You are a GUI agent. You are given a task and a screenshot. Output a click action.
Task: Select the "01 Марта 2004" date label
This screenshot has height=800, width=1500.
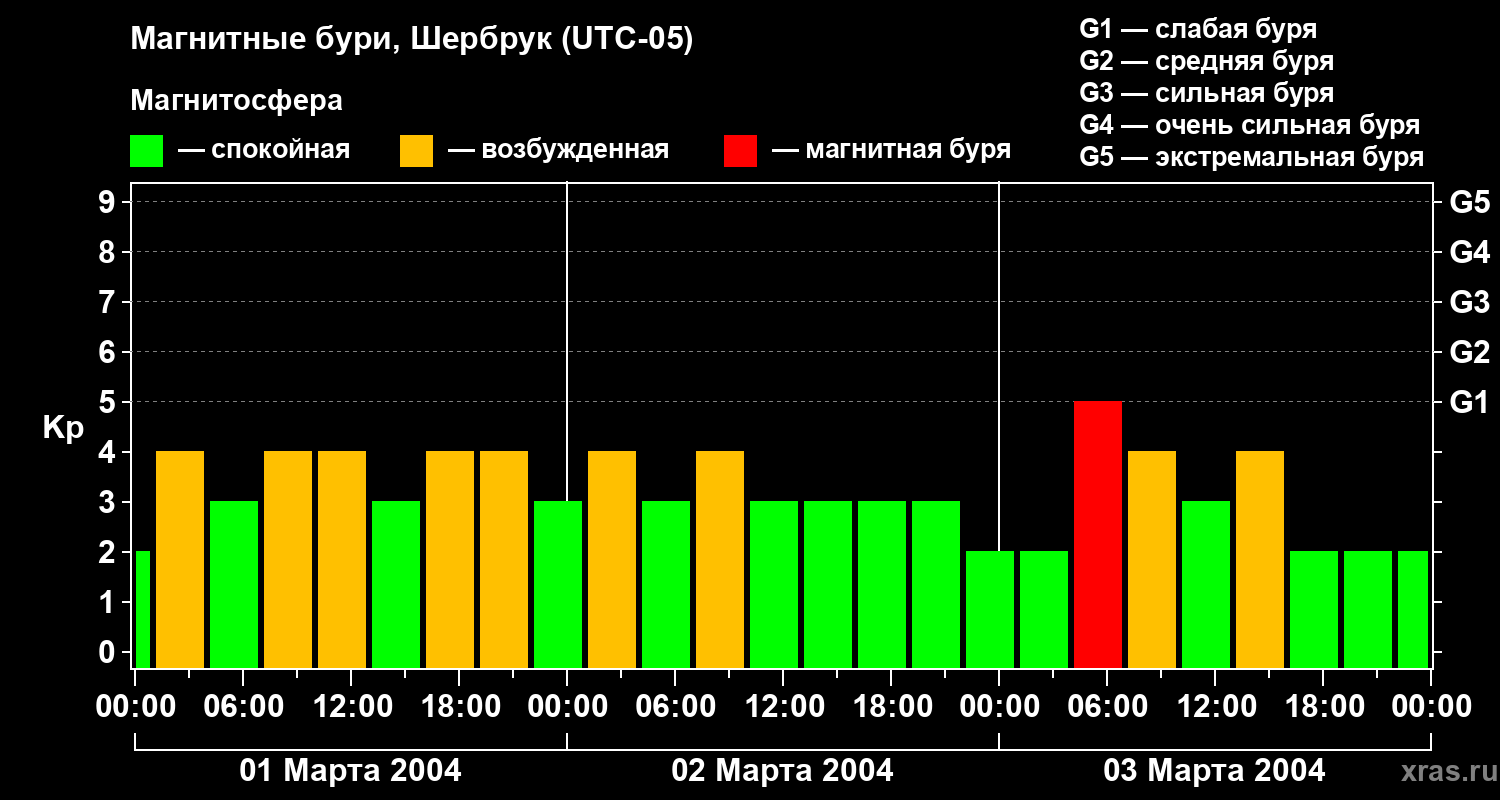coord(350,771)
